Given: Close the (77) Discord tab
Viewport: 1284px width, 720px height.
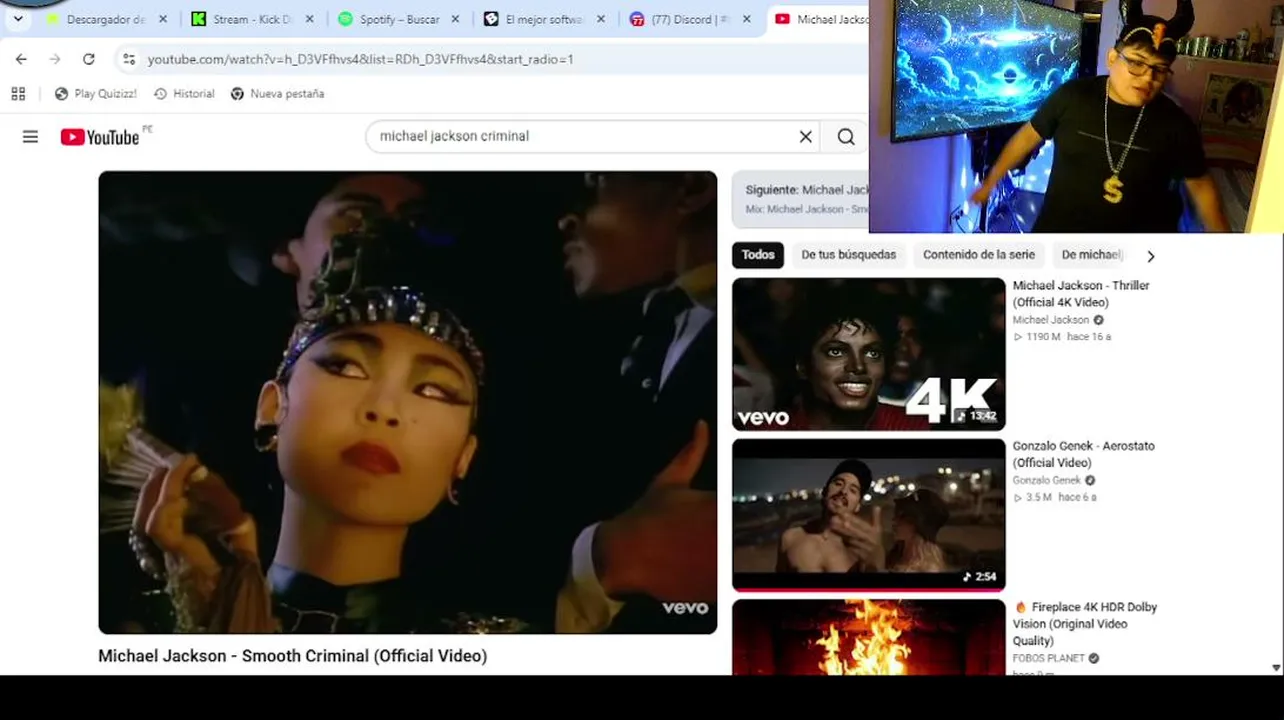Looking at the screenshot, I should pos(746,19).
